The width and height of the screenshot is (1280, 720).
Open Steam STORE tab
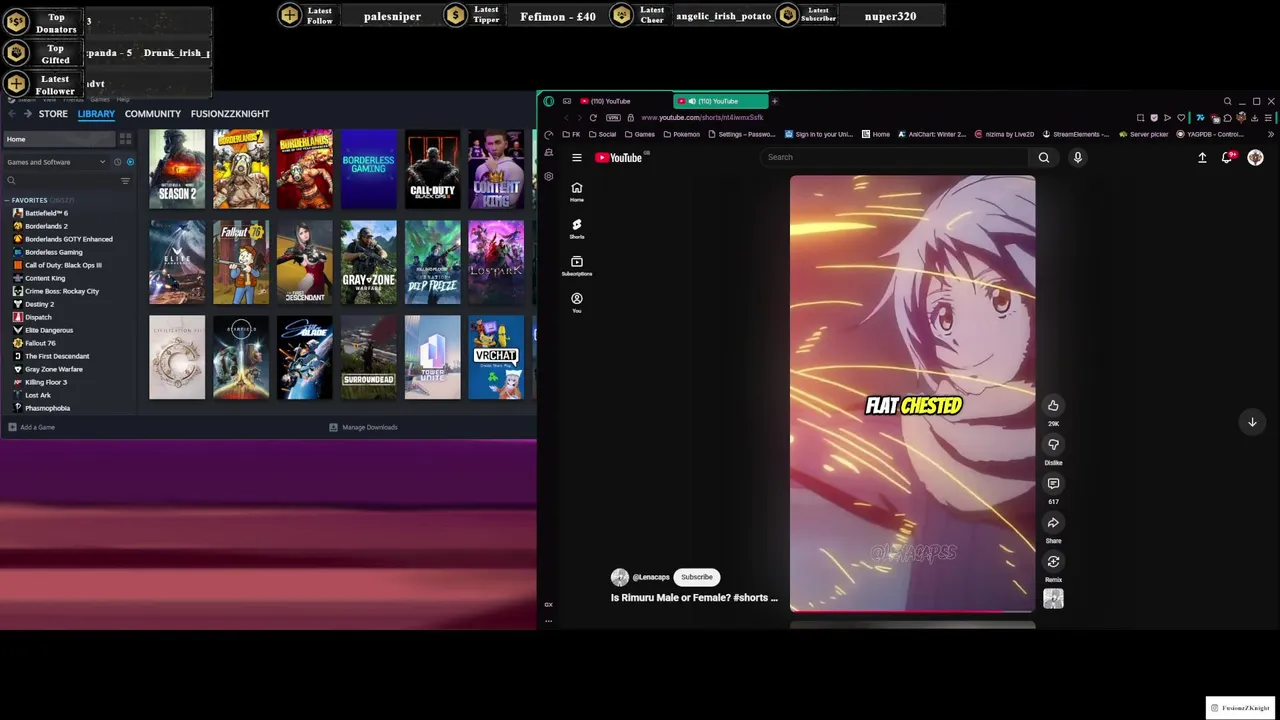click(x=53, y=114)
